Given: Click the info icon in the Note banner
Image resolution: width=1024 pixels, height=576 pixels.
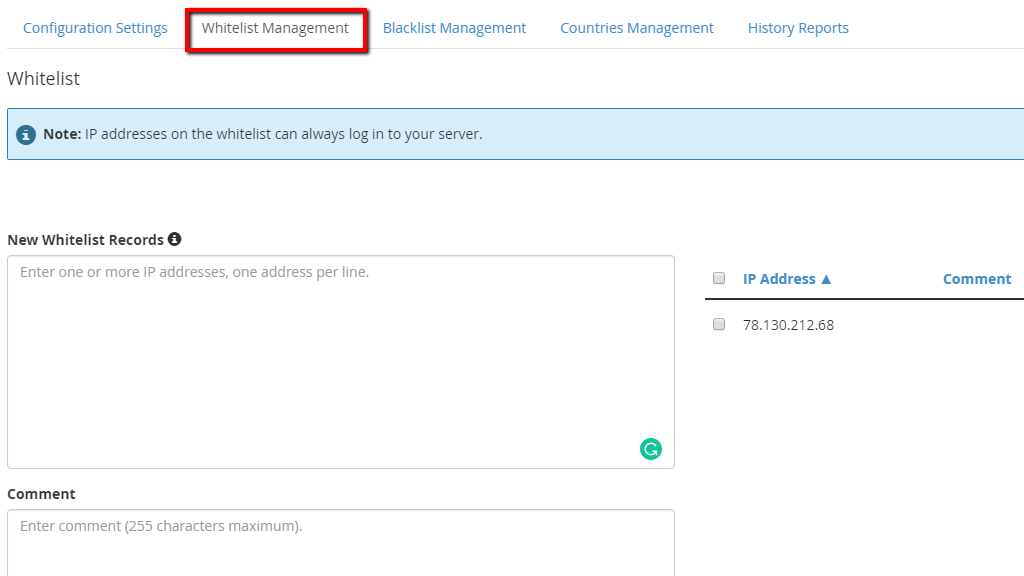Looking at the screenshot, I should tap(26, 135).
